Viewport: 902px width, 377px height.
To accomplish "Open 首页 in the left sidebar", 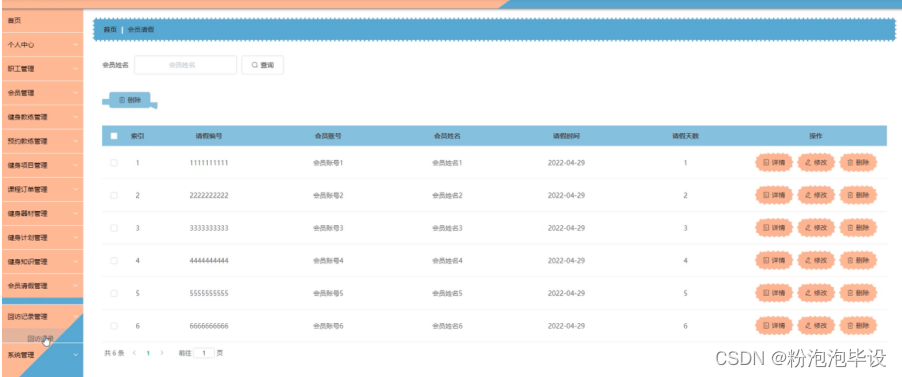I will [43, 20].
